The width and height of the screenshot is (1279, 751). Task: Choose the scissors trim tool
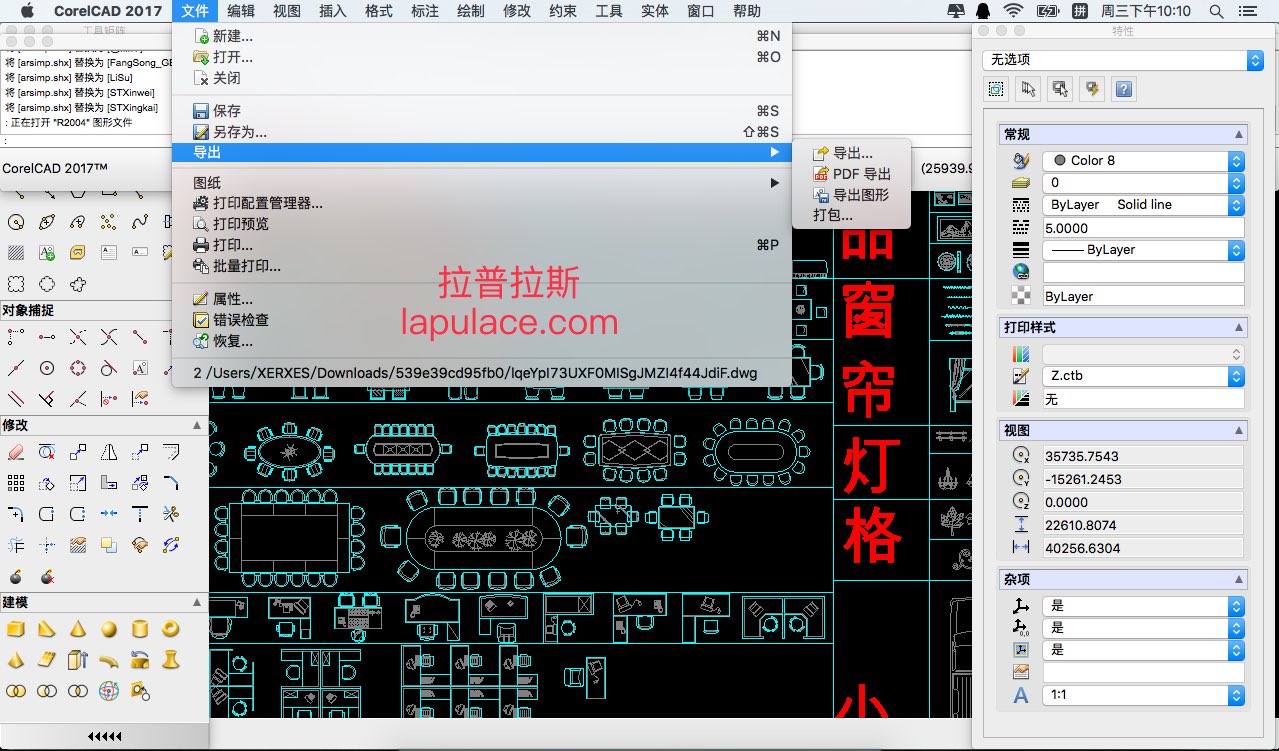pos(171,515)
